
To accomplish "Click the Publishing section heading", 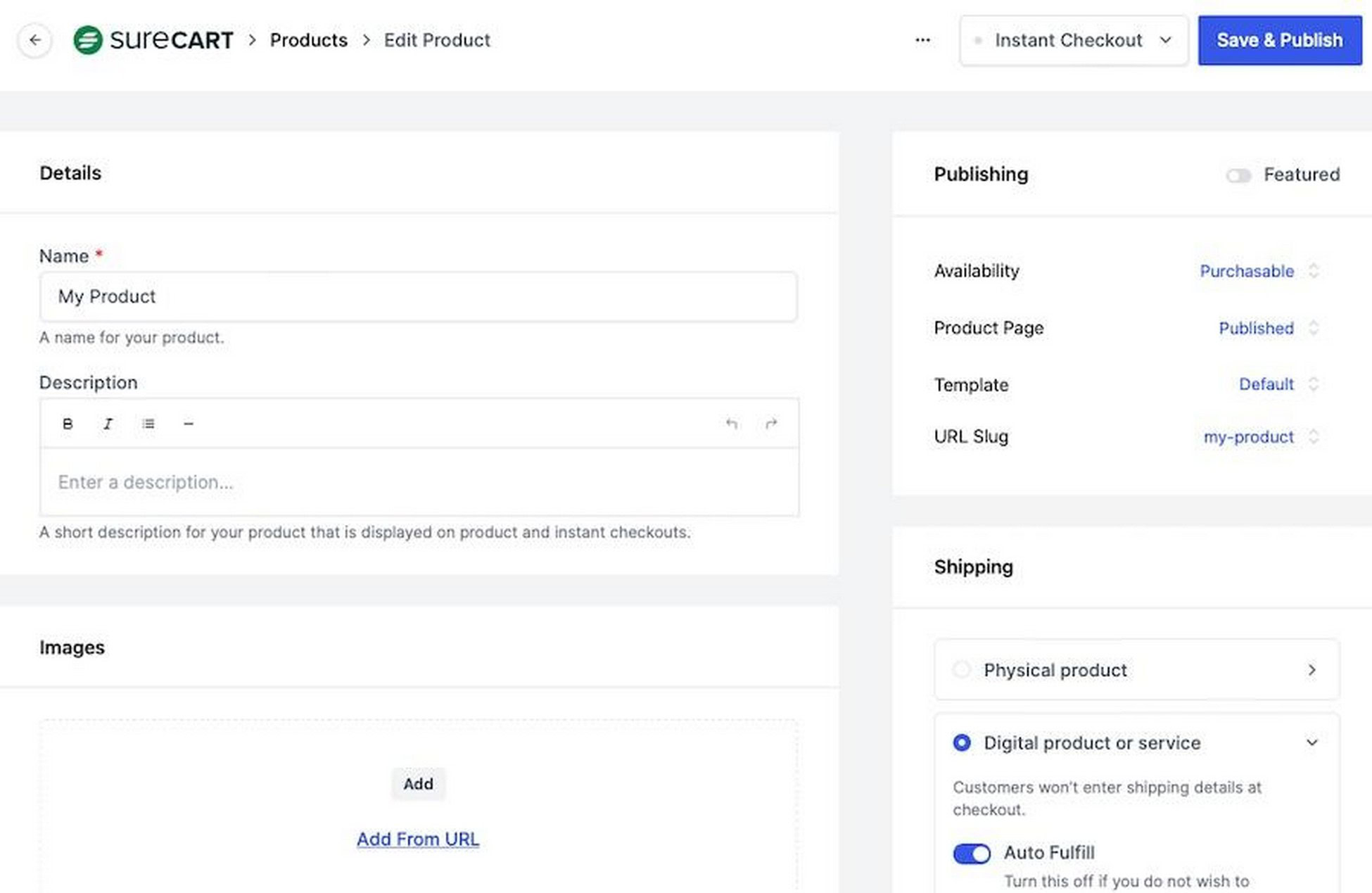I will (x=981, y=175).
